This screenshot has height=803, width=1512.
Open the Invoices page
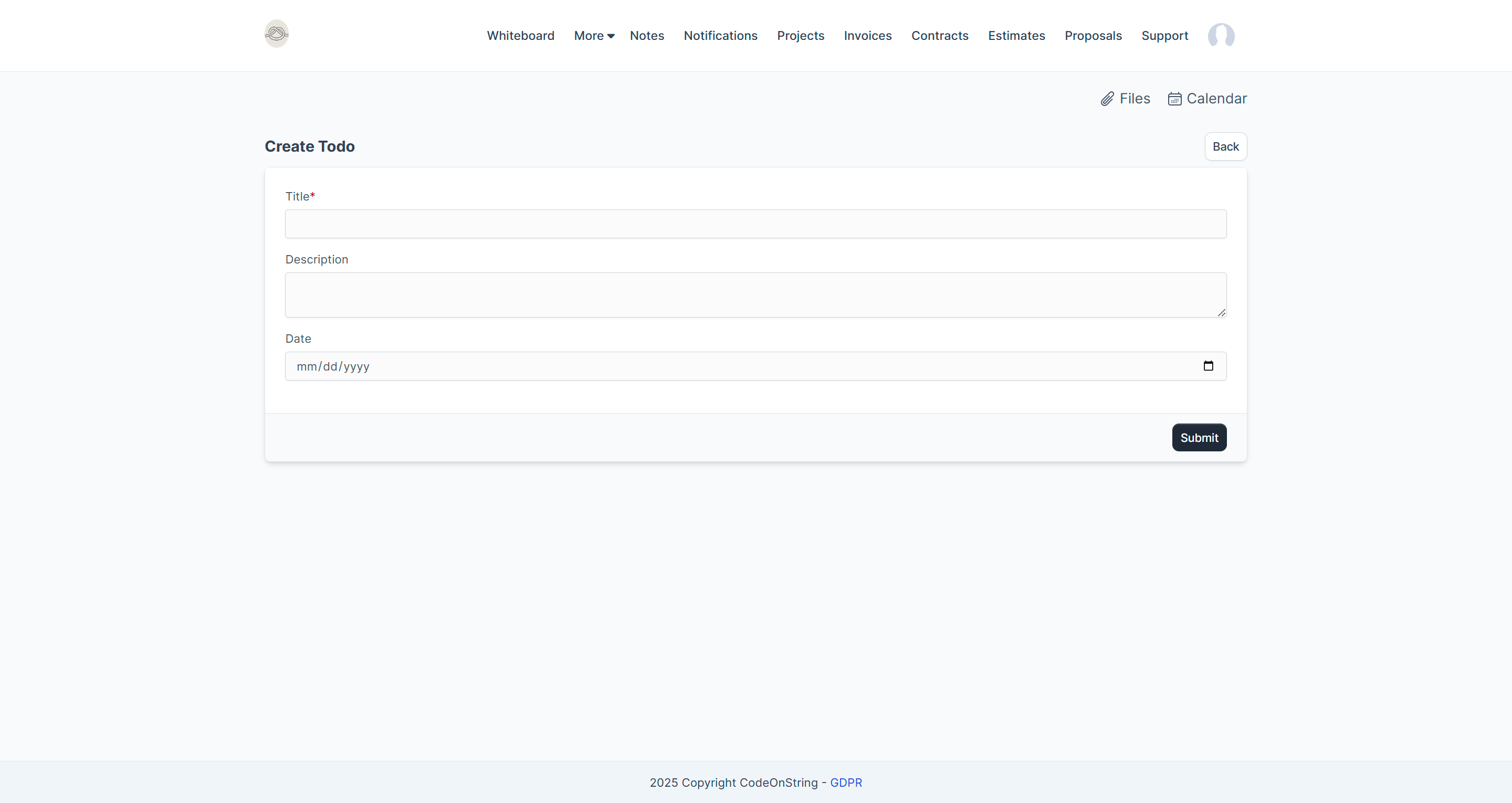pos(867,36)
